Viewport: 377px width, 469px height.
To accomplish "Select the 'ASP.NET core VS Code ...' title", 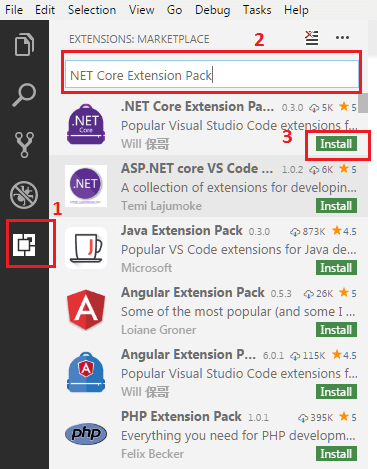I will [197, 169].
